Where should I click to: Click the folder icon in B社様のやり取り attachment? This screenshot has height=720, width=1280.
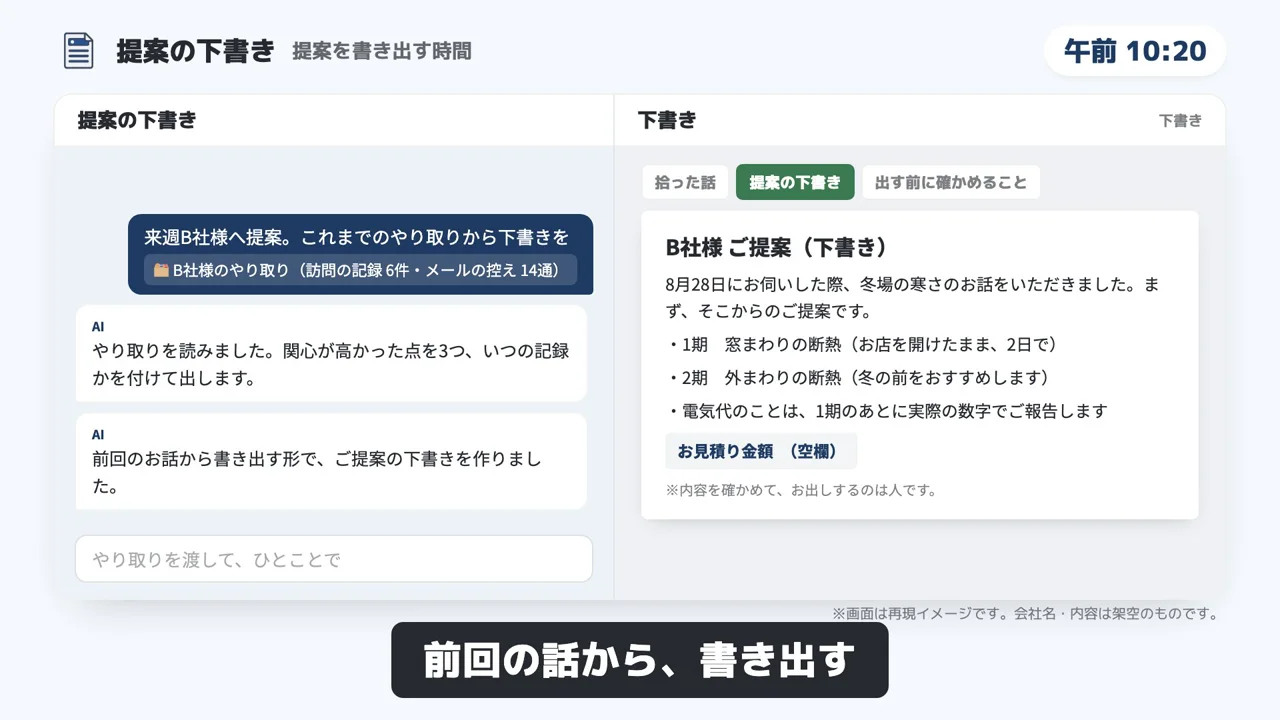(x=161, y=270)
